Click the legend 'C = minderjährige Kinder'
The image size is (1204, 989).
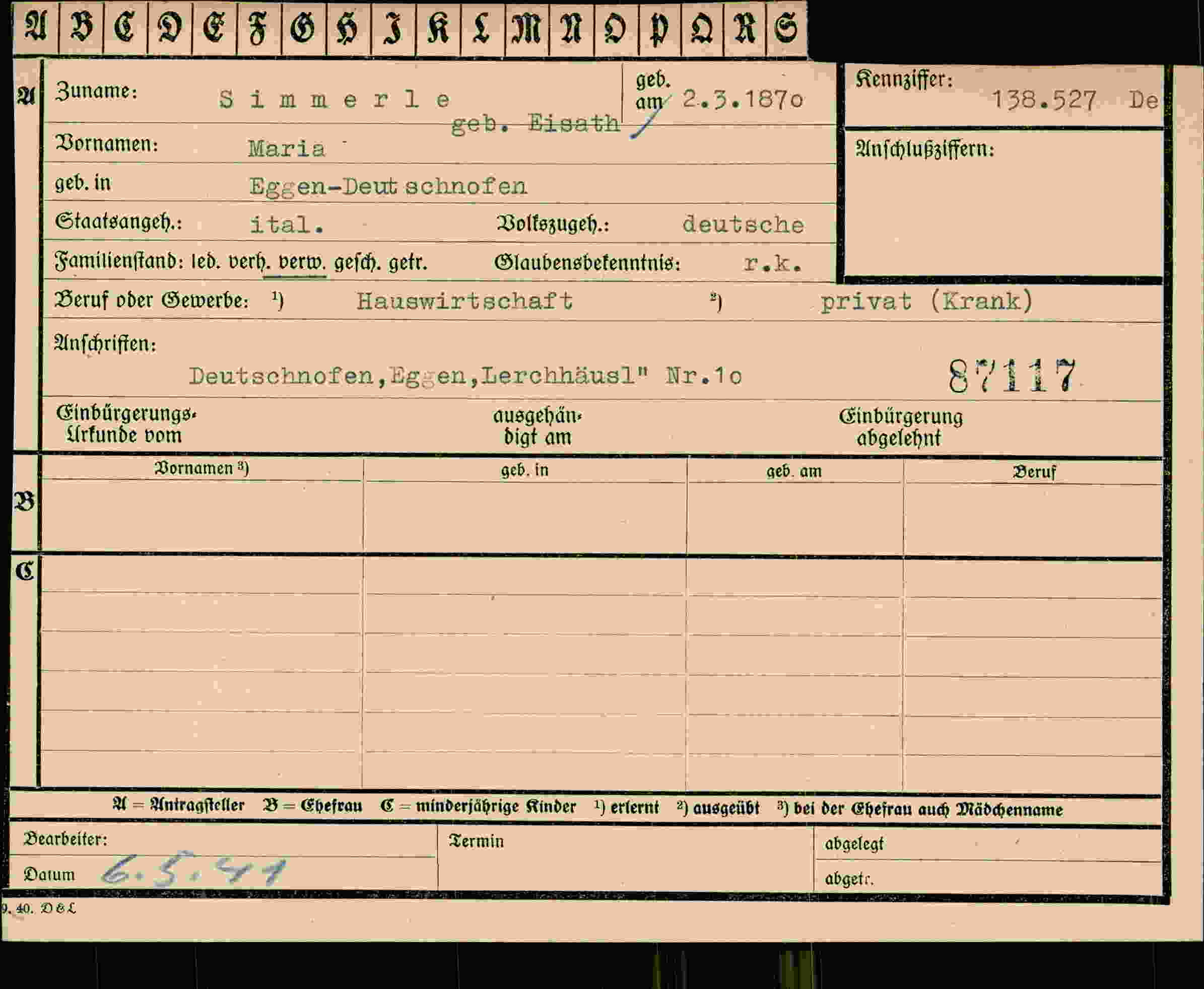478,807
